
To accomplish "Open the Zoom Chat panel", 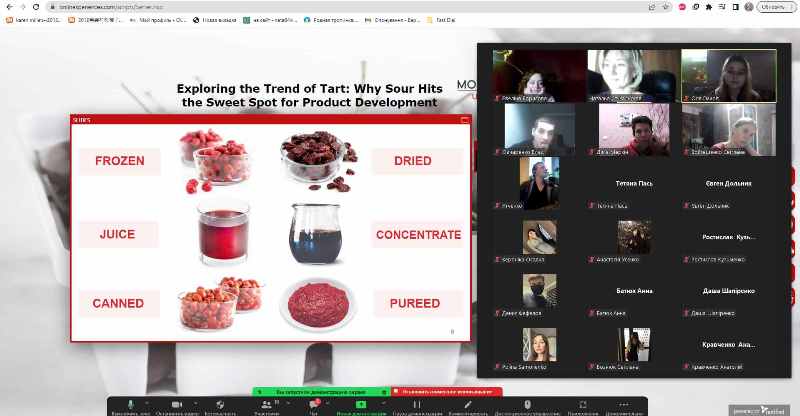I will point(313,405).
